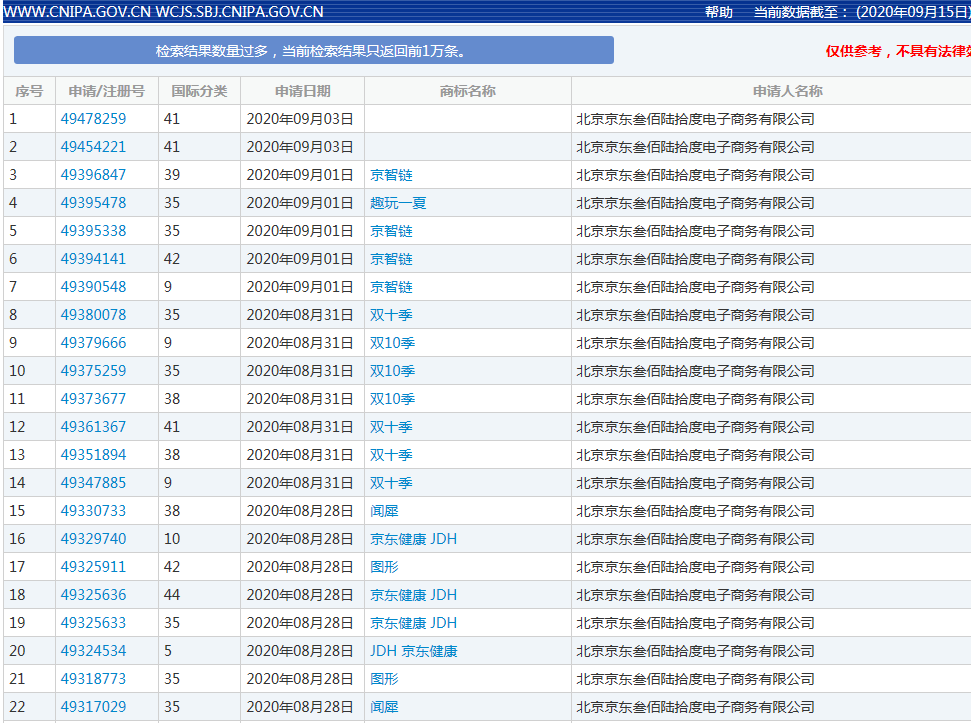Open 双十季 trademark in row 12
This screenshot has height=723, width=971.
pos(391,426)
